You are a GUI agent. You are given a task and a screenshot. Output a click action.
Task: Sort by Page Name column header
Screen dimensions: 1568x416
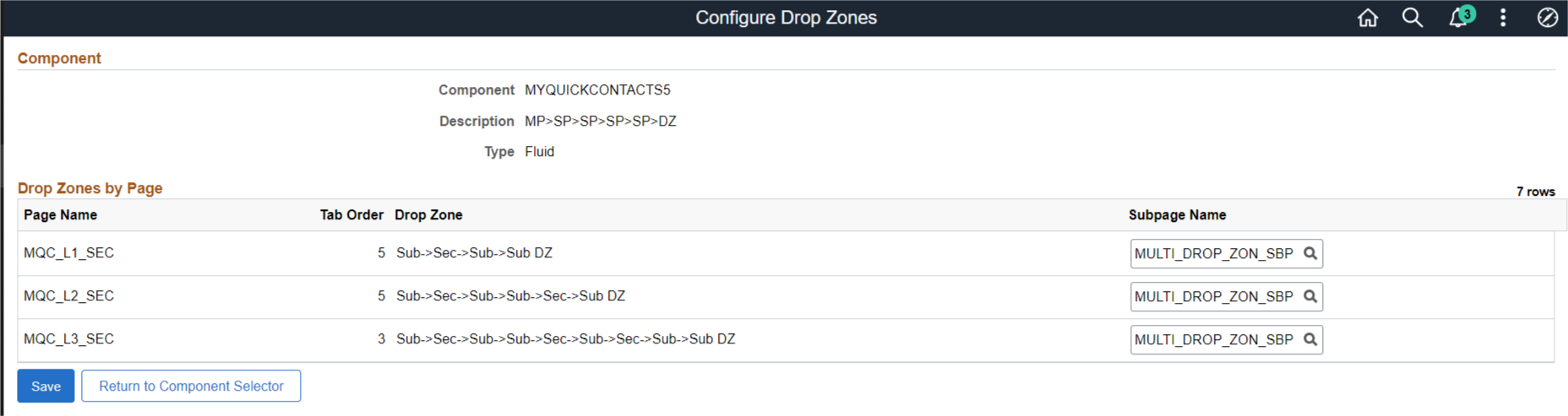click(x=60, y=215)
